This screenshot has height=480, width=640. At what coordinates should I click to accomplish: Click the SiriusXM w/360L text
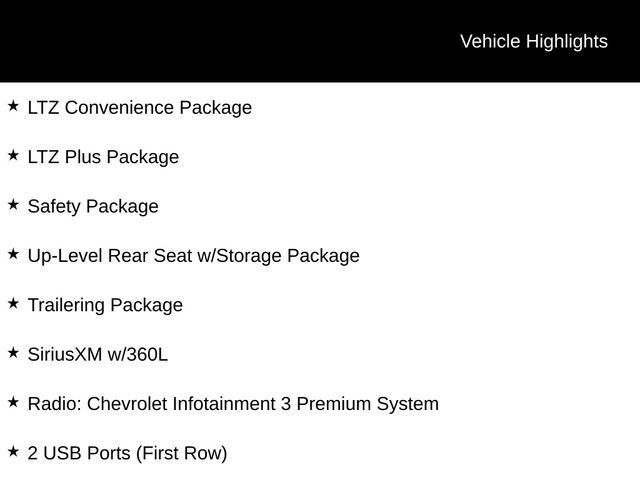coord(97,354)
